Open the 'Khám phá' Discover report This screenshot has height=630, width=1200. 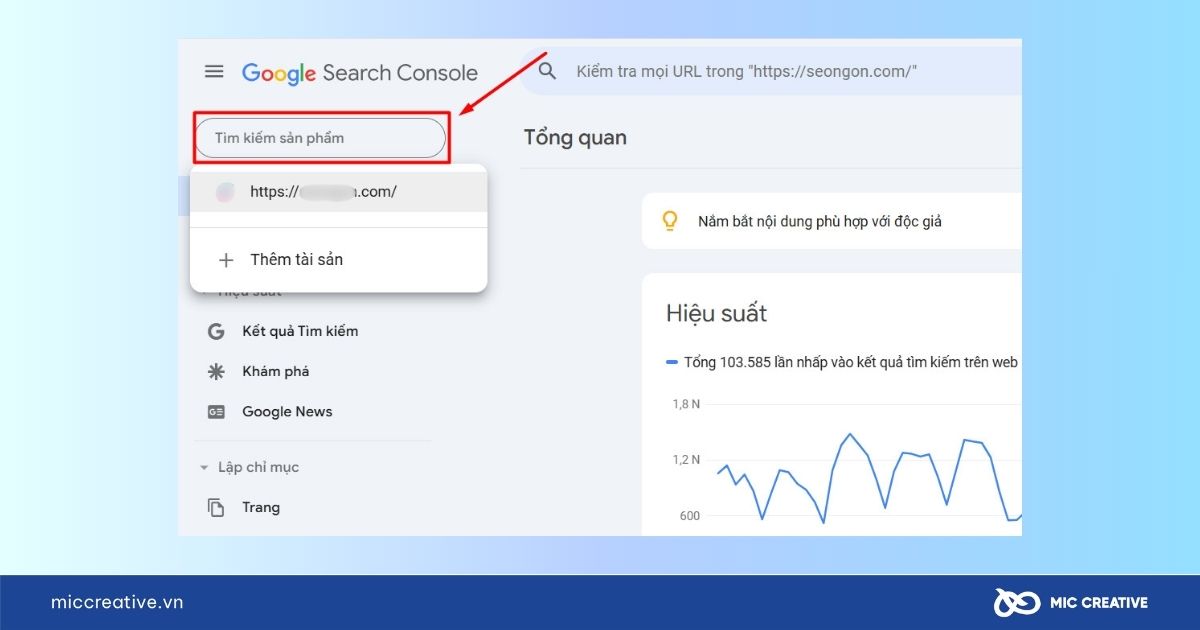coord(275,371)
